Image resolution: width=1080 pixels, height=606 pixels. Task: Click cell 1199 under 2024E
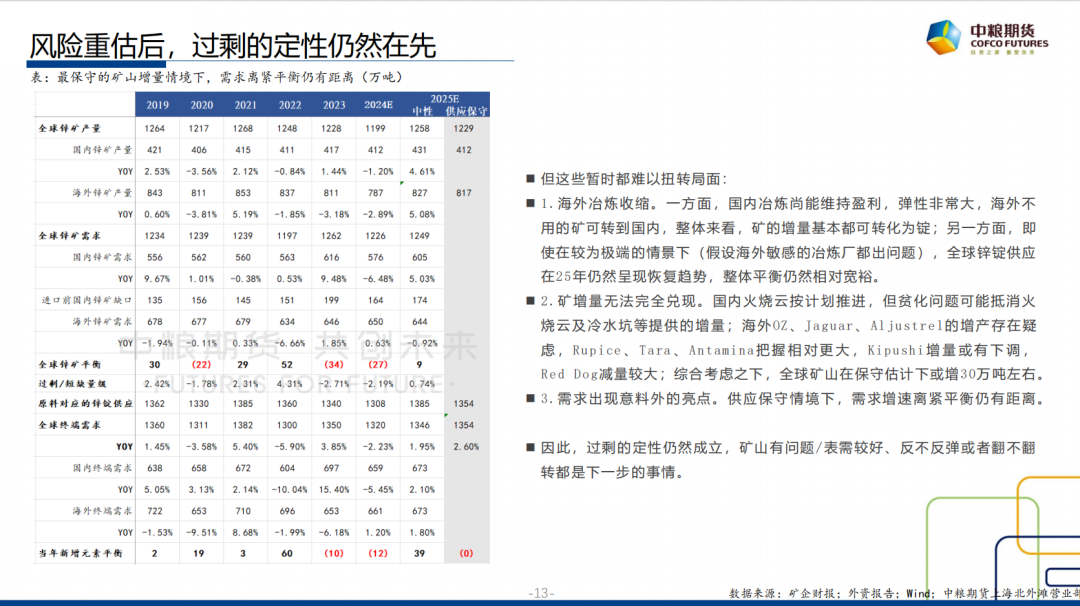375,128
